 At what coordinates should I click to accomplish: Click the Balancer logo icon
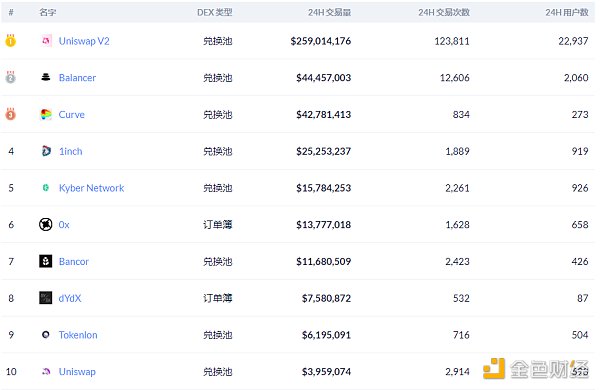tap(46, 77)
